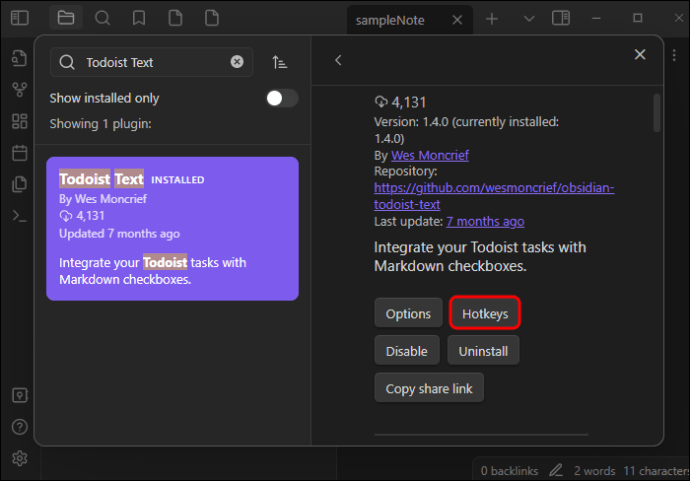
Task: Click the 'Showing 1 plugin:' text
Action: pyautogui.click(x=100, y=124)
